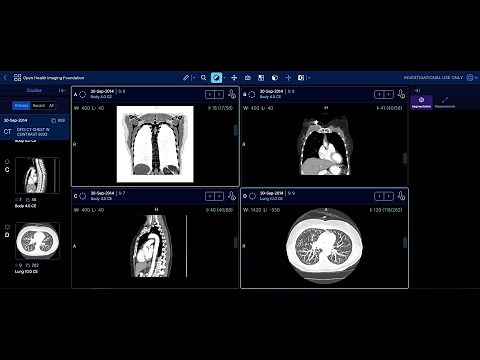
Task: Click viewport D status circle icon
Action: pyautogui.click(x=252, y=196)
